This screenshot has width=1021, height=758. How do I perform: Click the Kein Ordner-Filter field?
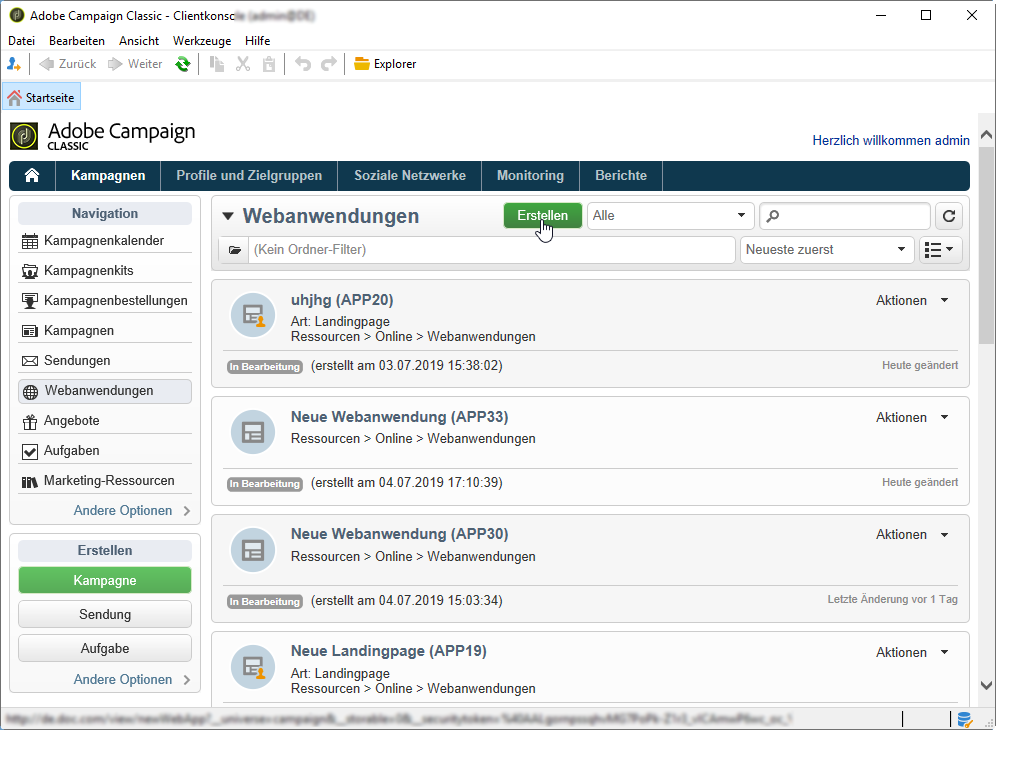[492, 250]
